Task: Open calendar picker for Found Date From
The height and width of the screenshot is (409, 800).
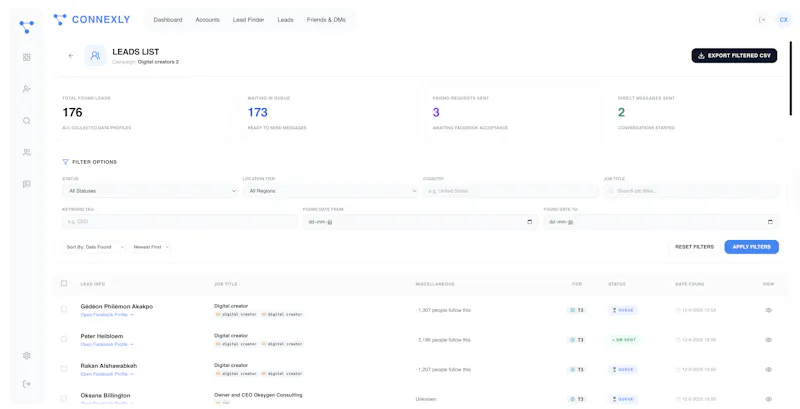Action: [x=529, y=222]
